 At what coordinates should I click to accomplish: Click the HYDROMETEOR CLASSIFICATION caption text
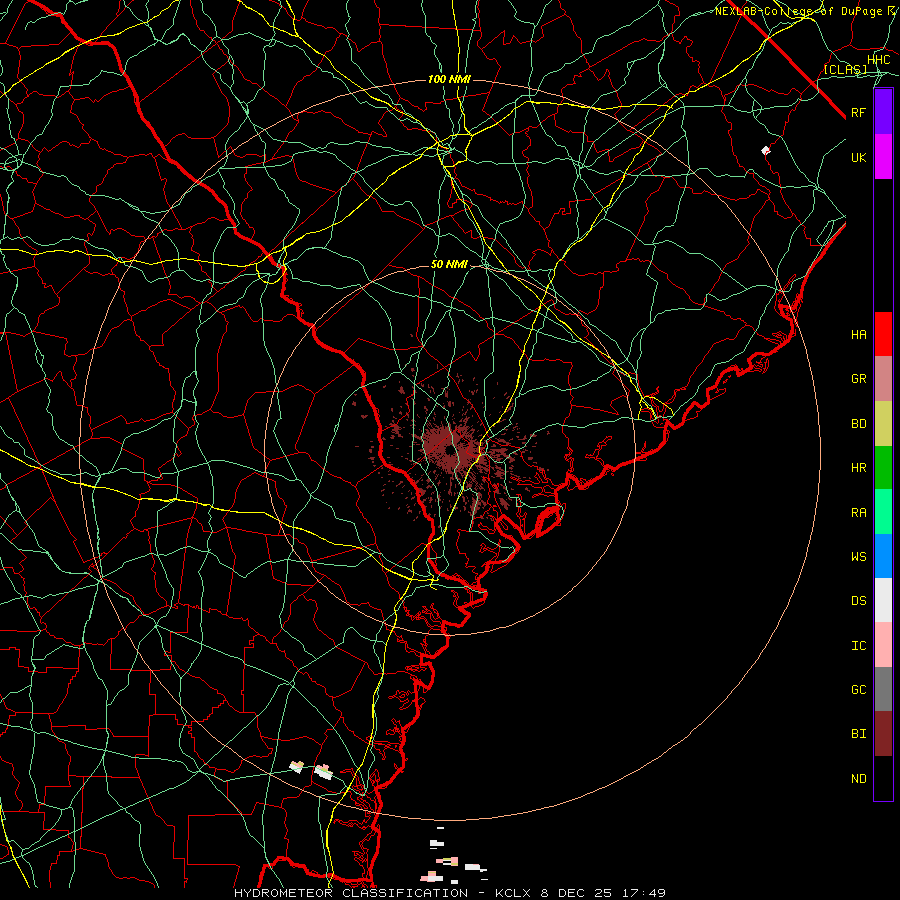tap(351, 893)
